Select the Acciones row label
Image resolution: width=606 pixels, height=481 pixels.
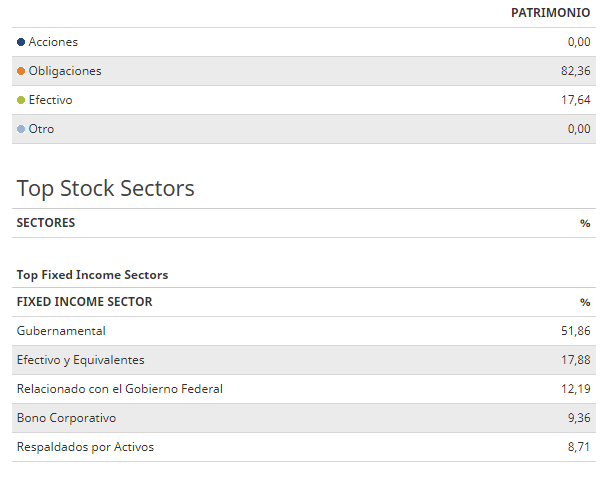pyautogui.click(x=53, y=42)
